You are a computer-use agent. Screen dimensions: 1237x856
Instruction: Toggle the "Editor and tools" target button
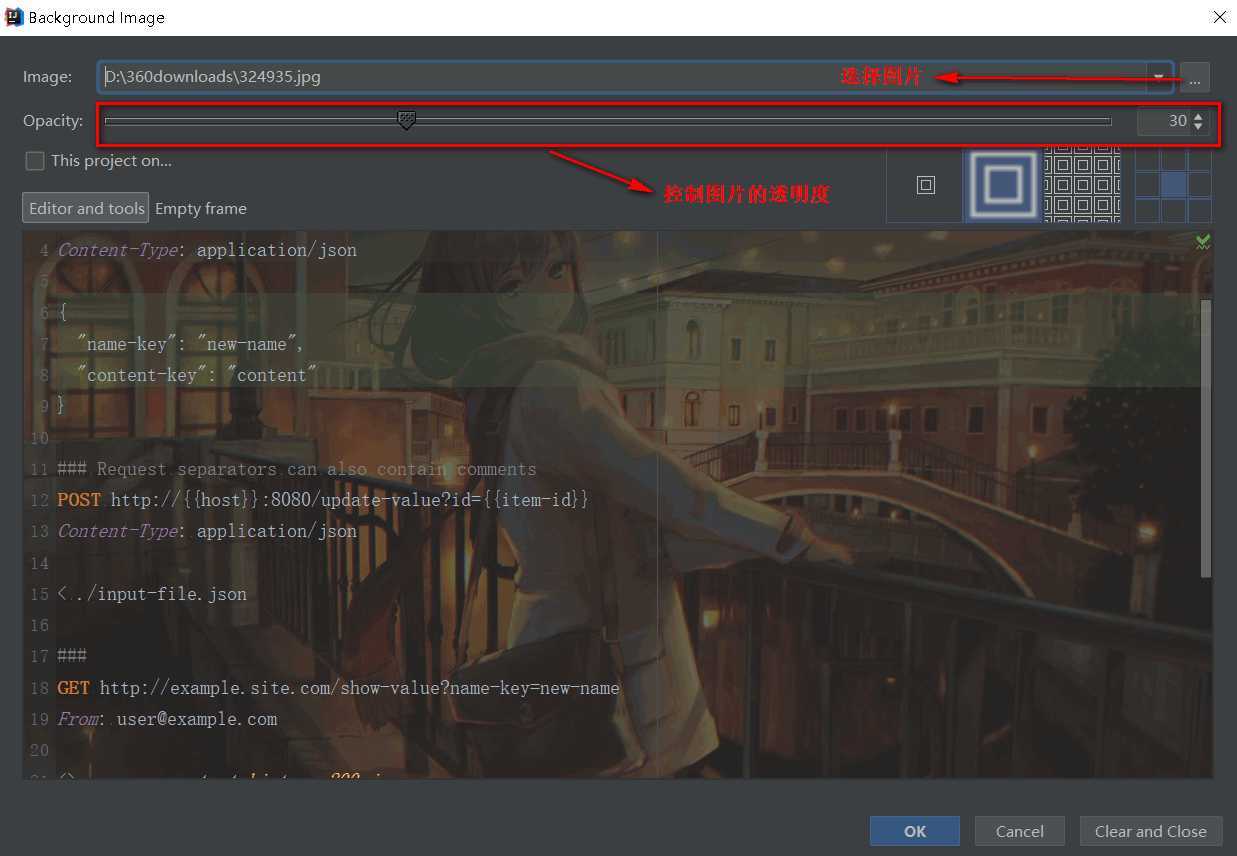[x=86, y=208]
